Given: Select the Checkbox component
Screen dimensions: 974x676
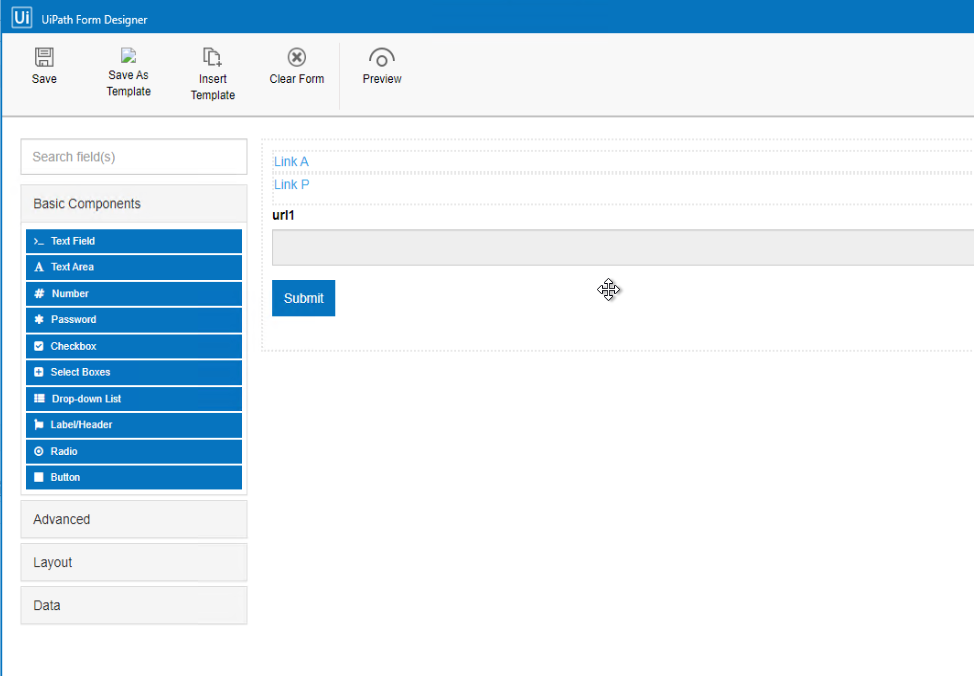Looking at the screenshot, I should [134, 346].
